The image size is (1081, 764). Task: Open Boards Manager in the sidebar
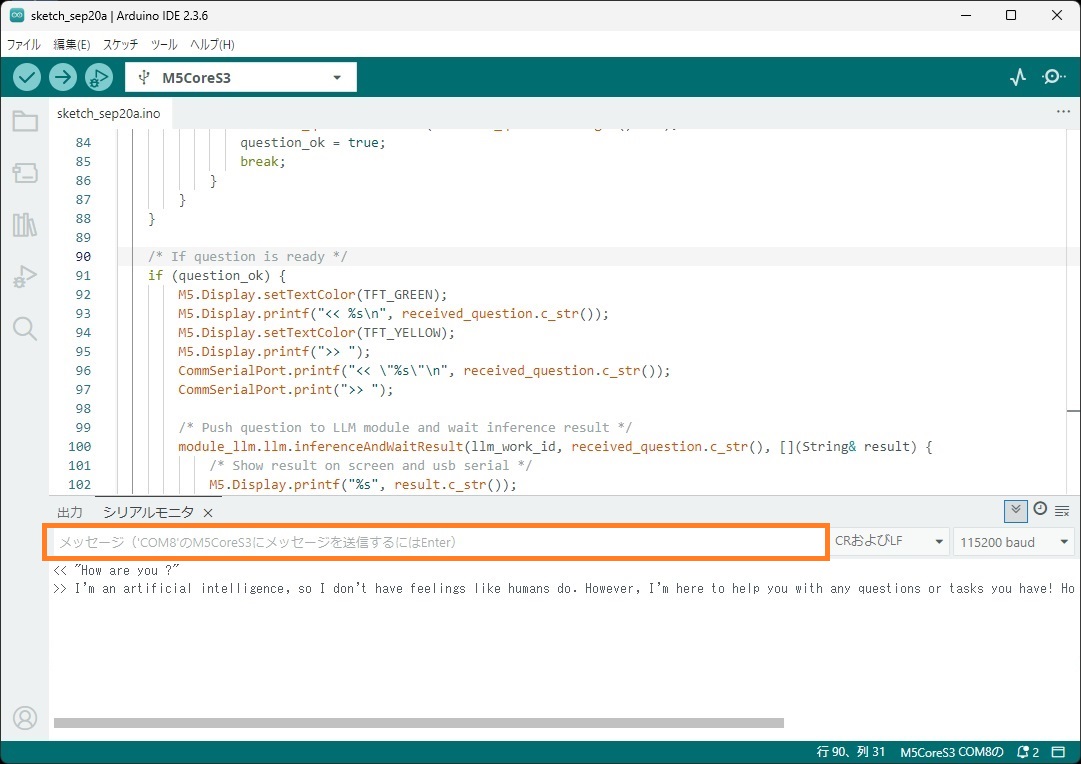pyautogui.click(x=25, y=173)
